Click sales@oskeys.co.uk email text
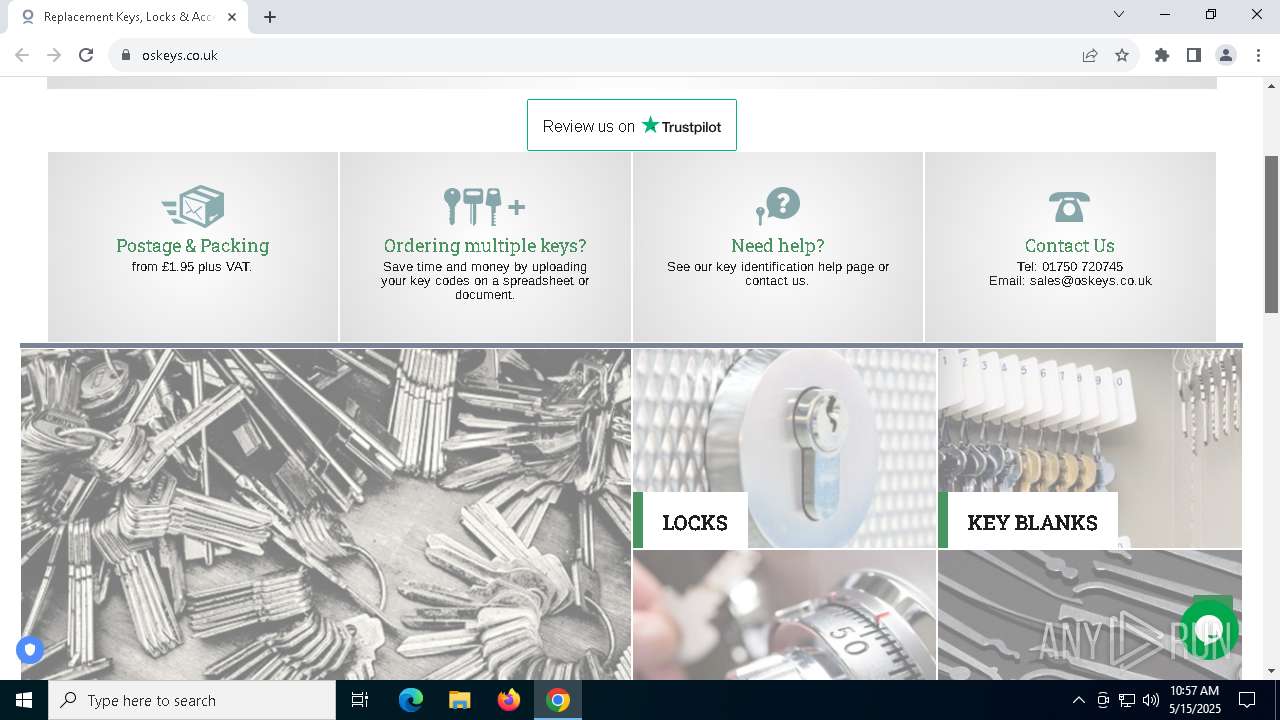1280x720 pixels. 1091,281
